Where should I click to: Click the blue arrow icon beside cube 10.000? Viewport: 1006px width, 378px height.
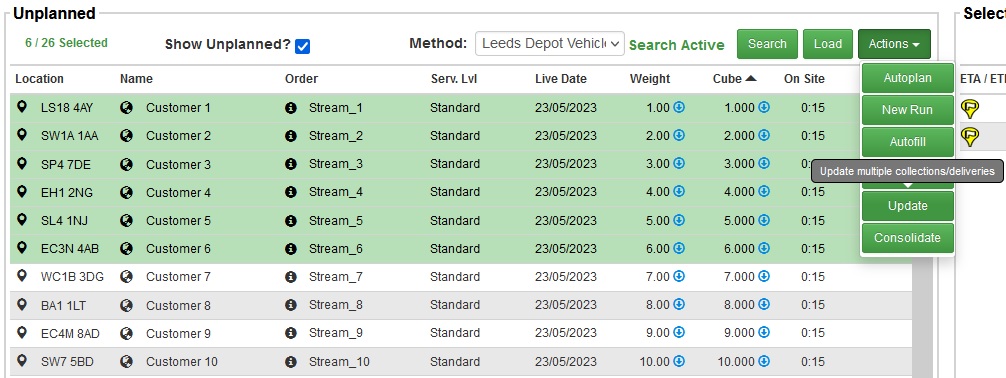(764, 361)
